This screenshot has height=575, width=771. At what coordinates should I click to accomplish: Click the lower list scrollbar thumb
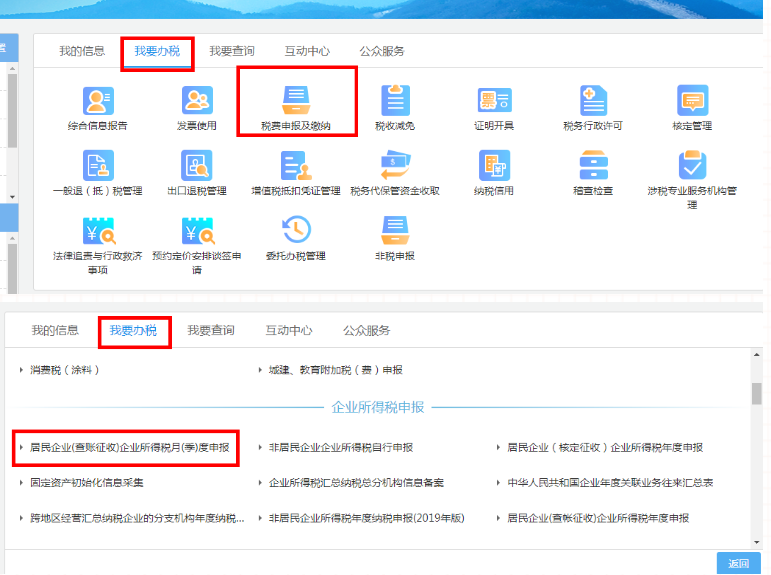point(756,393)
